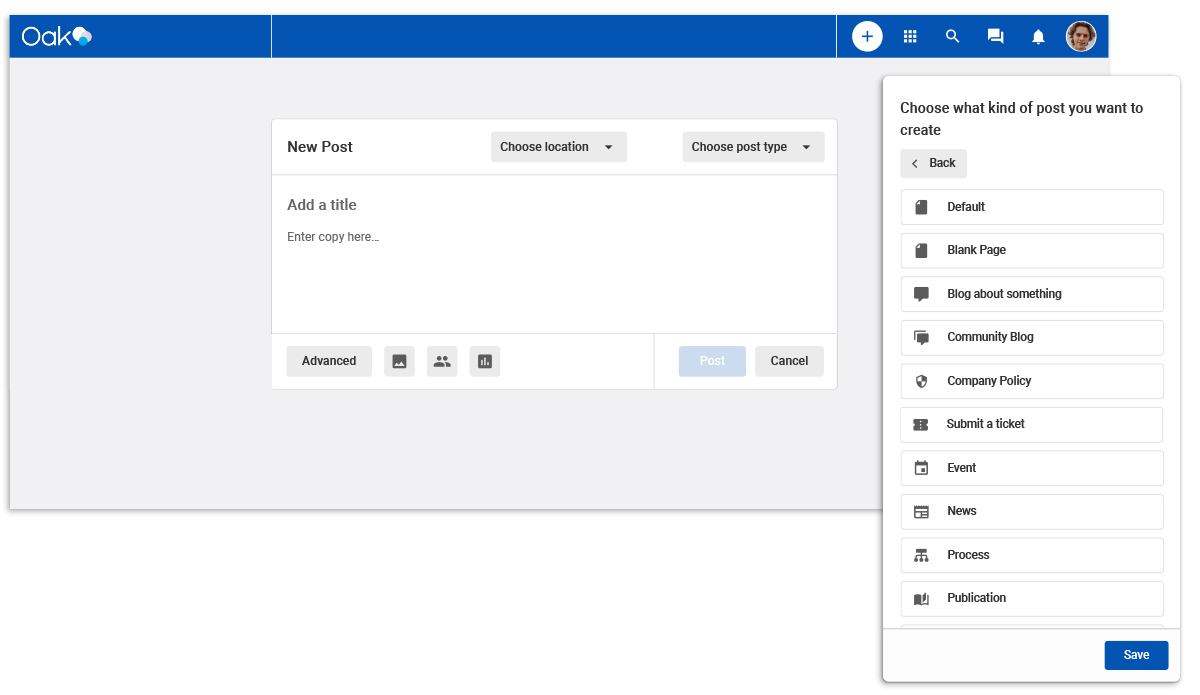Click the plus create-new icon in header
This screenshot has width=1200, height=695.
867,37
